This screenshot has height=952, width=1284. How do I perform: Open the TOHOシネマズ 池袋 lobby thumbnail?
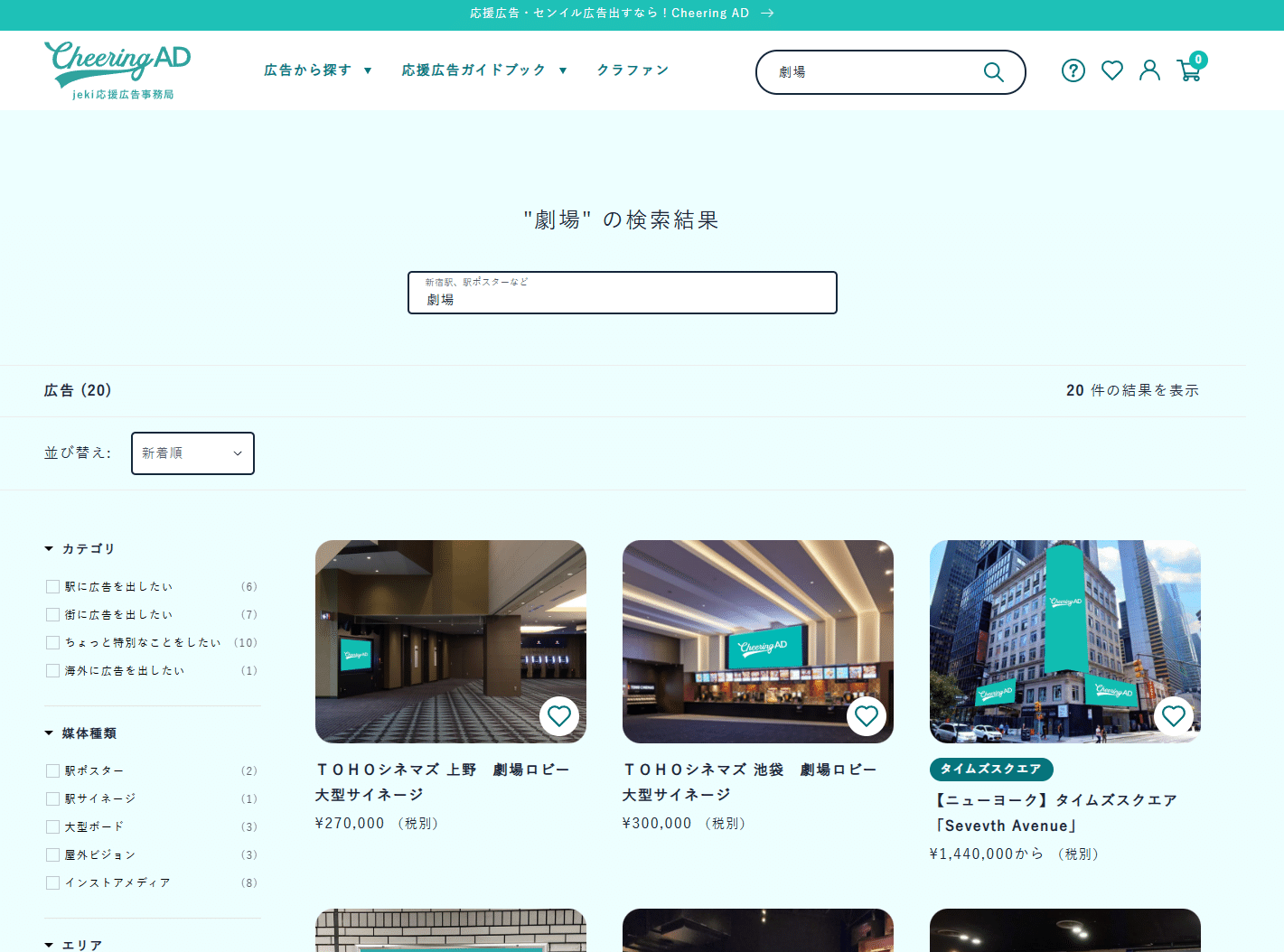(x=758, y=641)
